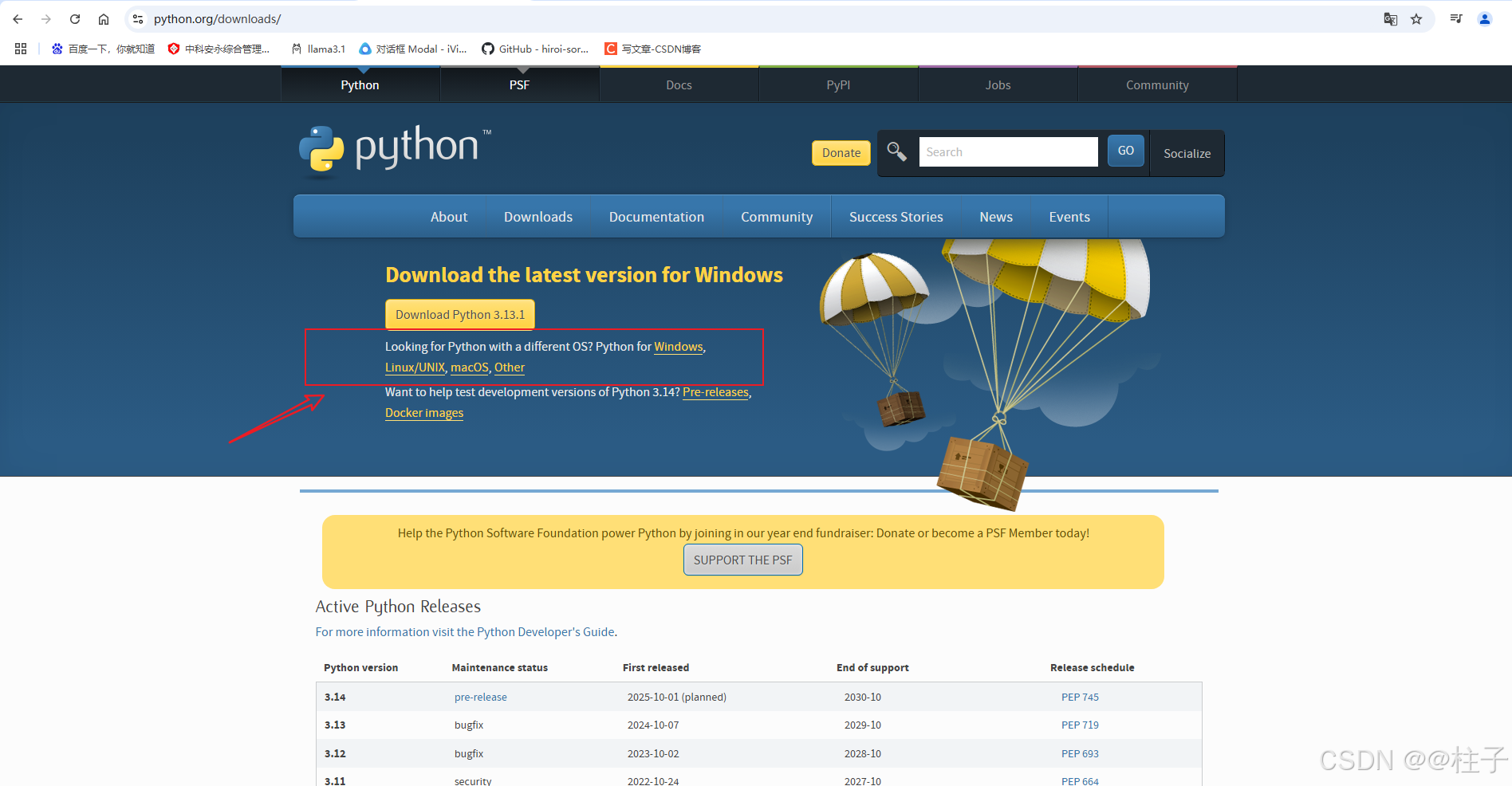Image resolution: width=1512 pixels, height=786 pixels.
Task: Click the GO search button
Action: pos(1126,151)
